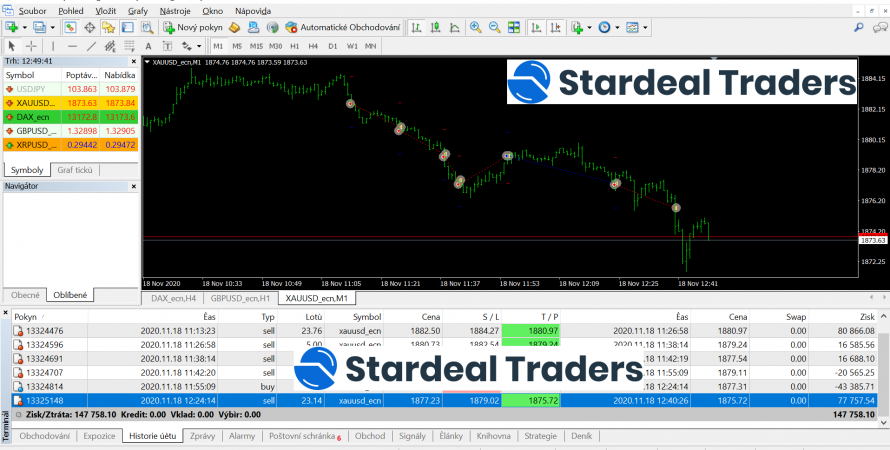Select XAUUSD row in Market Watch

click(70, 103)
